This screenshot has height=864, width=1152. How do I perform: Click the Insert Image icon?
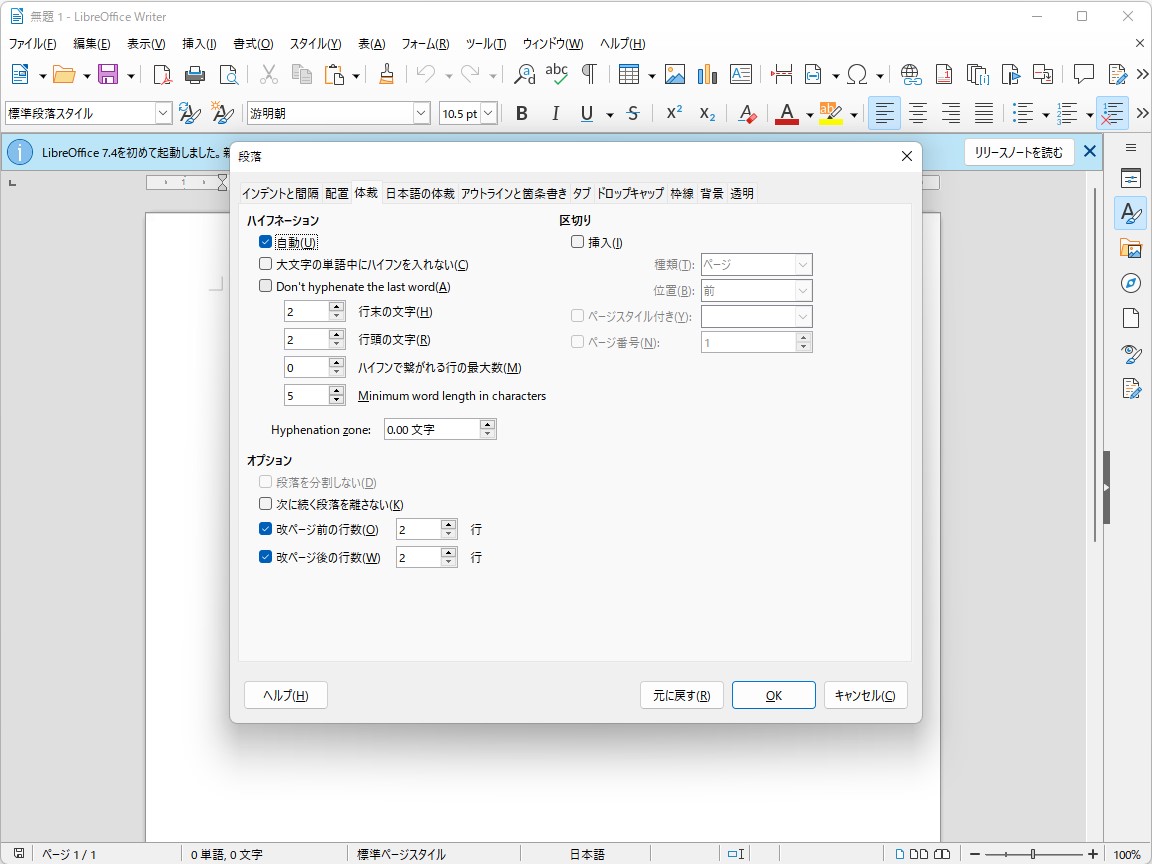(x=674, y=74)
